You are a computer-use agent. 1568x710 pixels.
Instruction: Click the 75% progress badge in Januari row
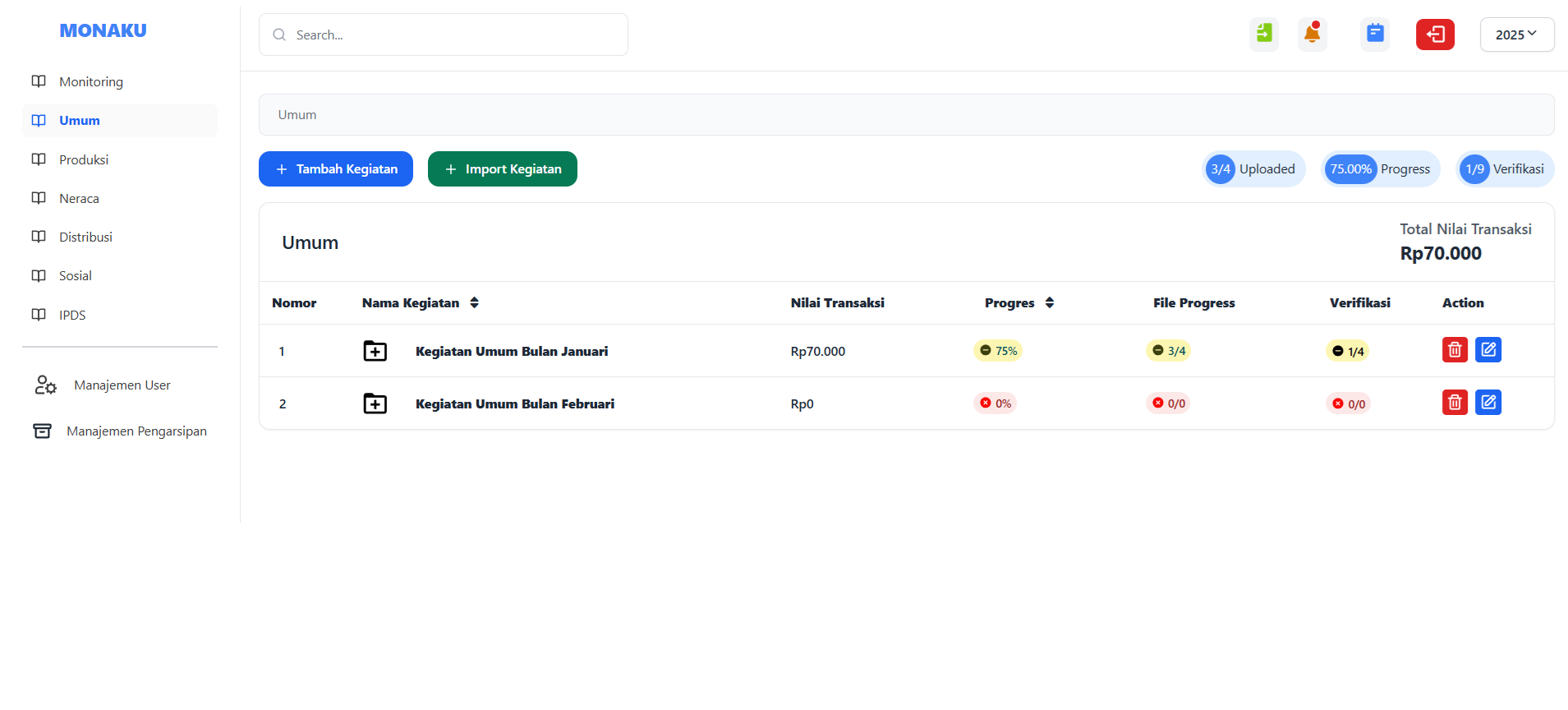[x=998, y=351]
